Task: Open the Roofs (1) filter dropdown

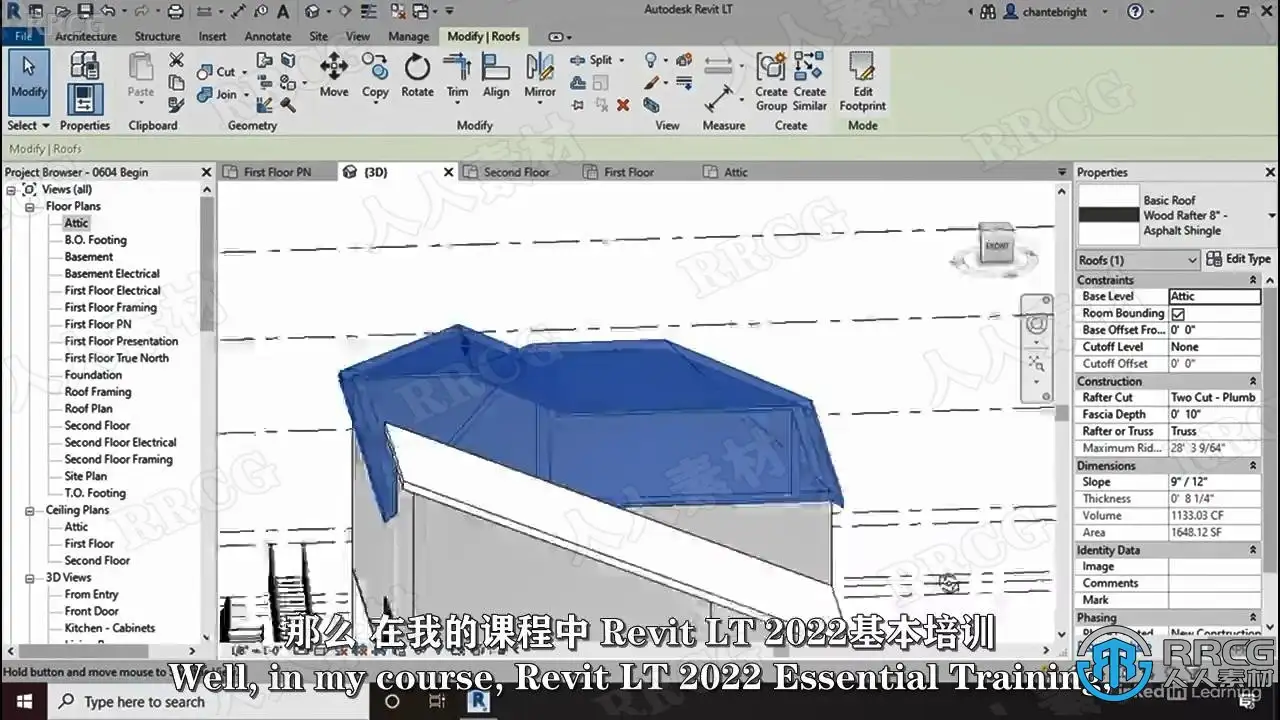Action: pos(1138,260)
